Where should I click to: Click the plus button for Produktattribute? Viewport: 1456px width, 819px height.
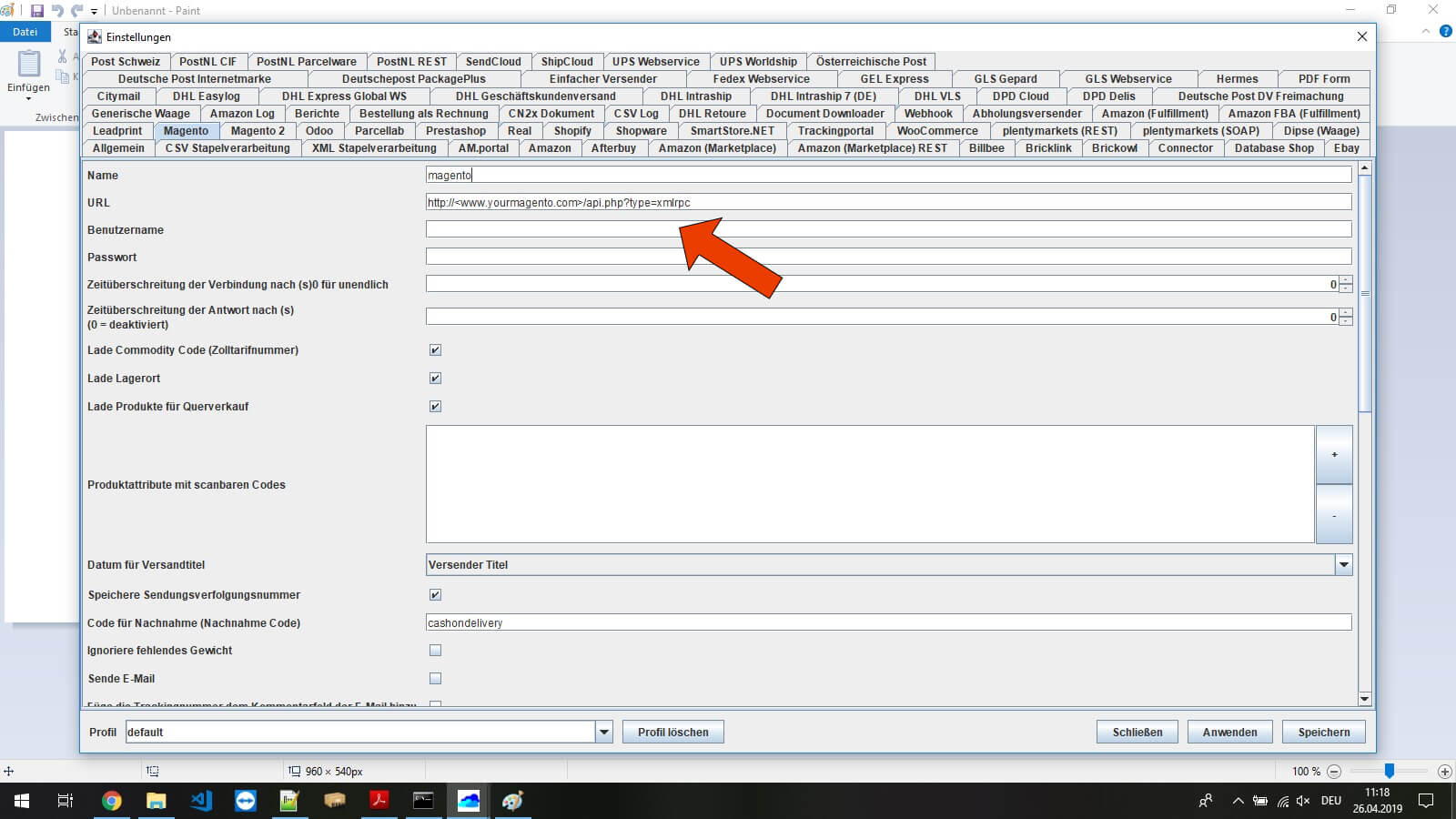coord(1334,455)
